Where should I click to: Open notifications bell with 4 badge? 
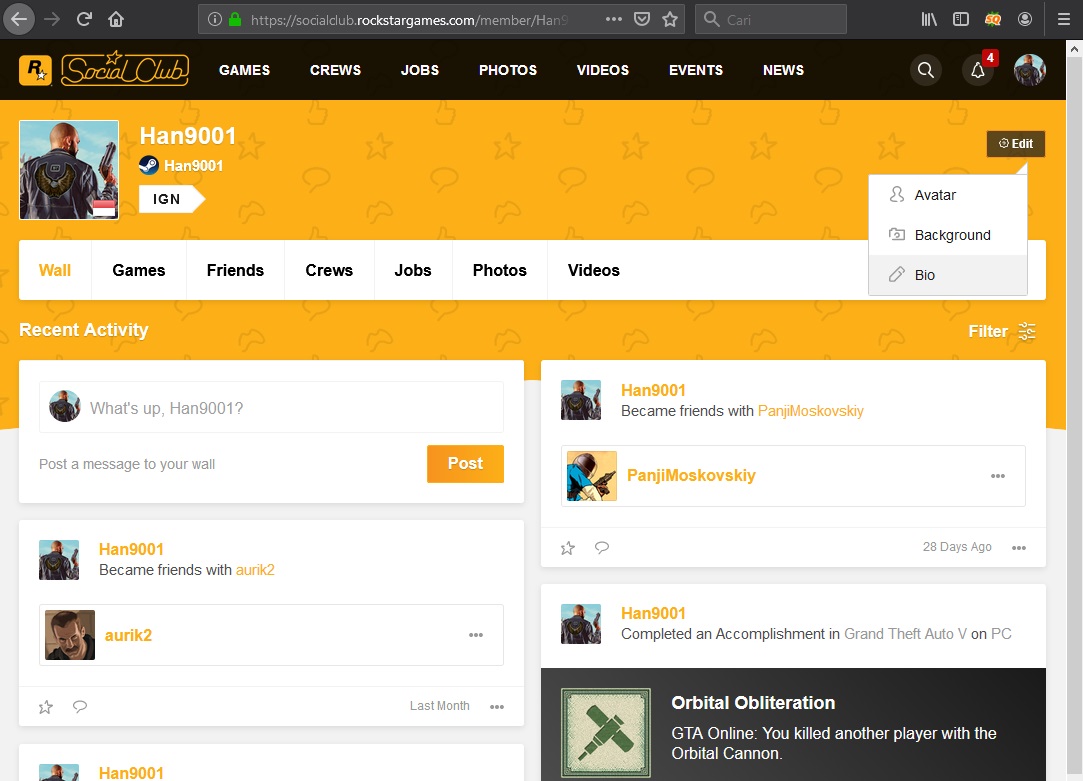click(978, 70)
